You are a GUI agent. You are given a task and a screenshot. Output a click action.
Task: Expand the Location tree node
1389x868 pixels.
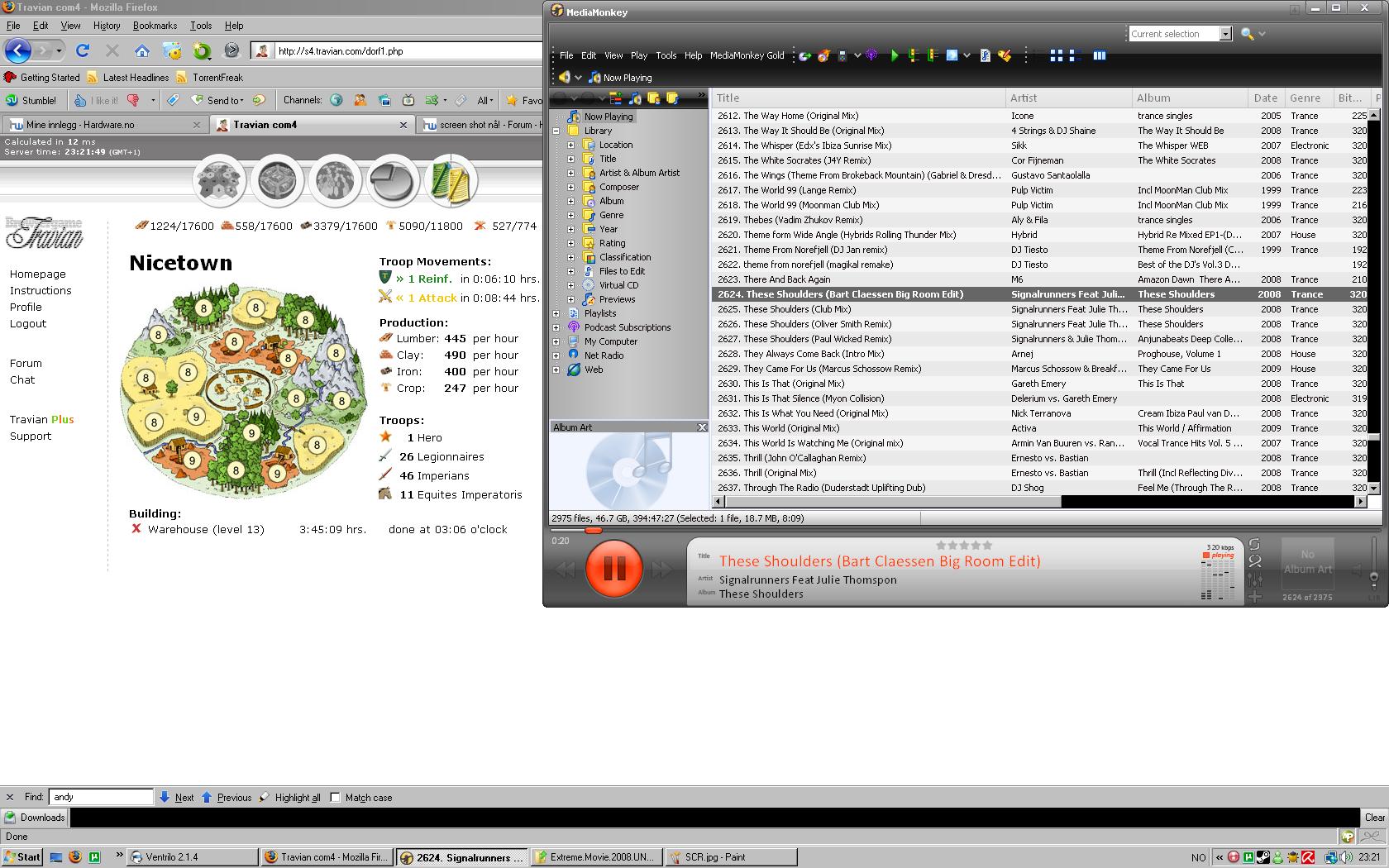pyautogui.click(x=570, y=145)
